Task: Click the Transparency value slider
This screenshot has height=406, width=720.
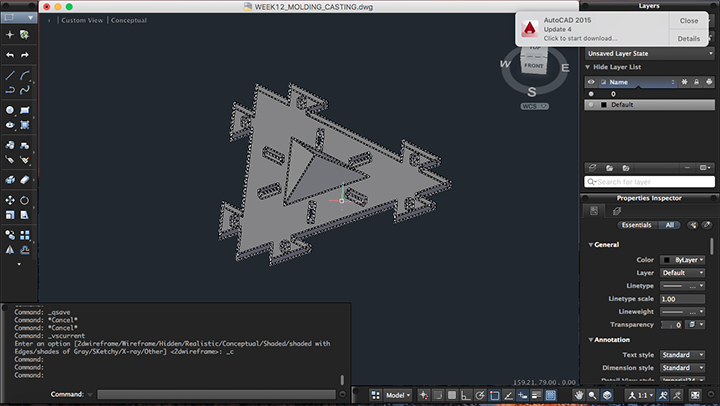Action: click(672, 325)
